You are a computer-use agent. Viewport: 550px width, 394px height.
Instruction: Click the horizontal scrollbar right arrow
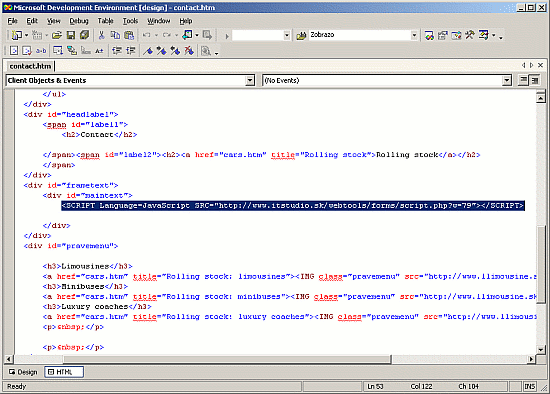coord(531,359)
